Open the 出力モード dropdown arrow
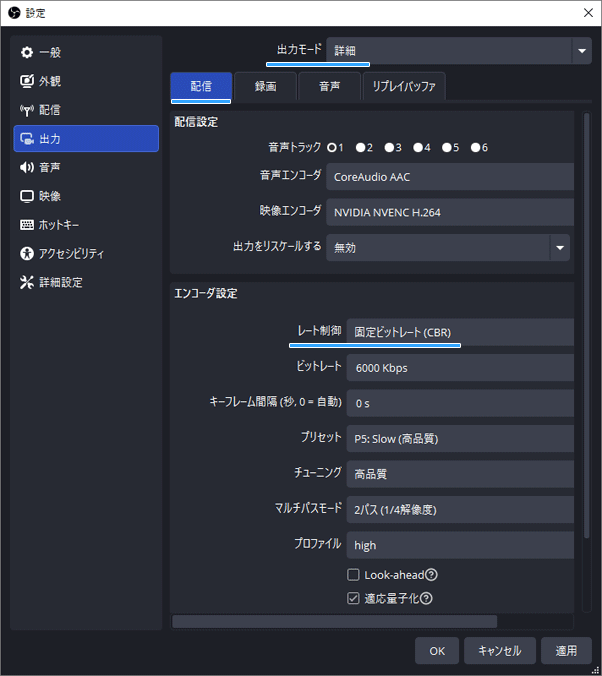Viewport: 602px width, 676px height. (582, 51)
